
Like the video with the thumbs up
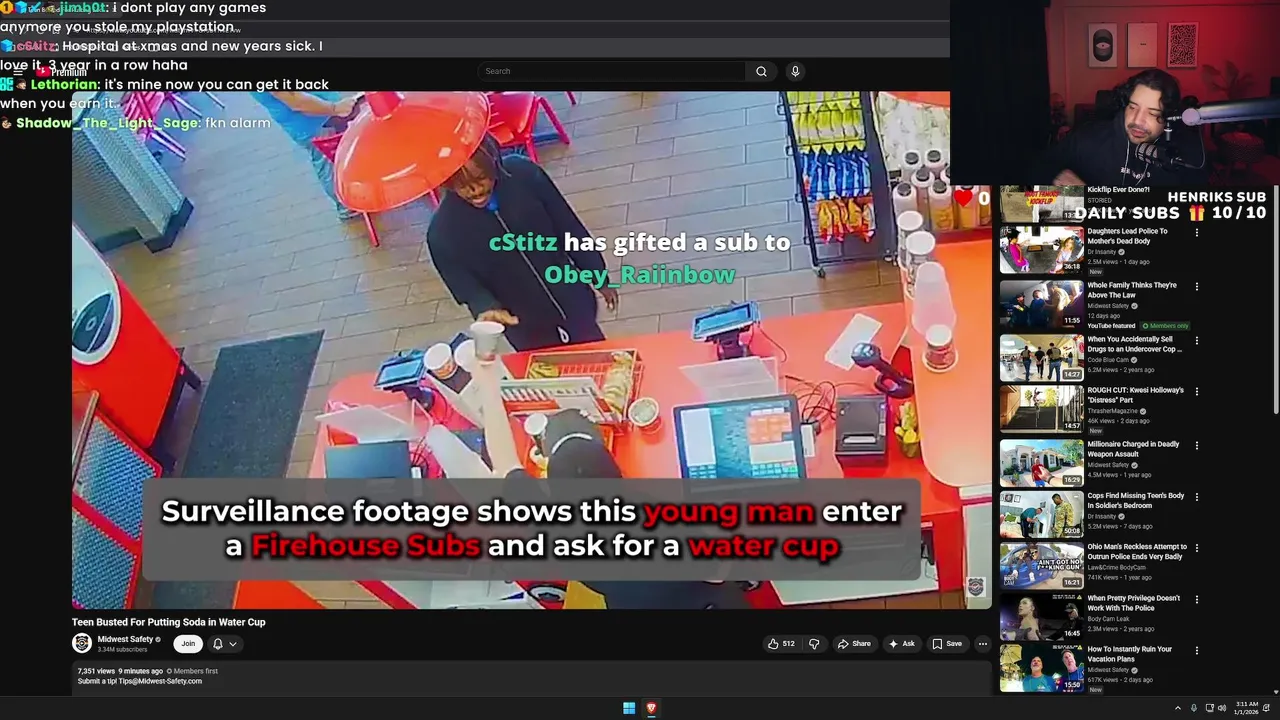pyautogui.click(x=781, y=644)
